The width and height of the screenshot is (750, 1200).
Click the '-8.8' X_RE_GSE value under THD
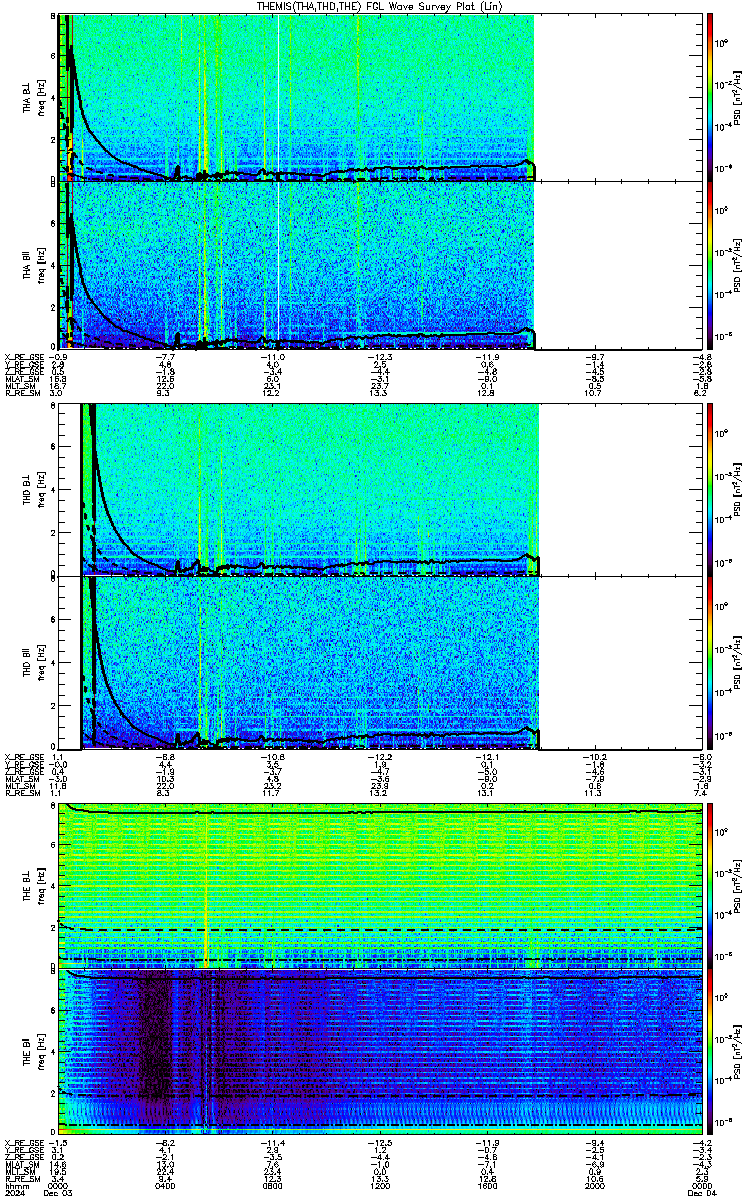167,756
